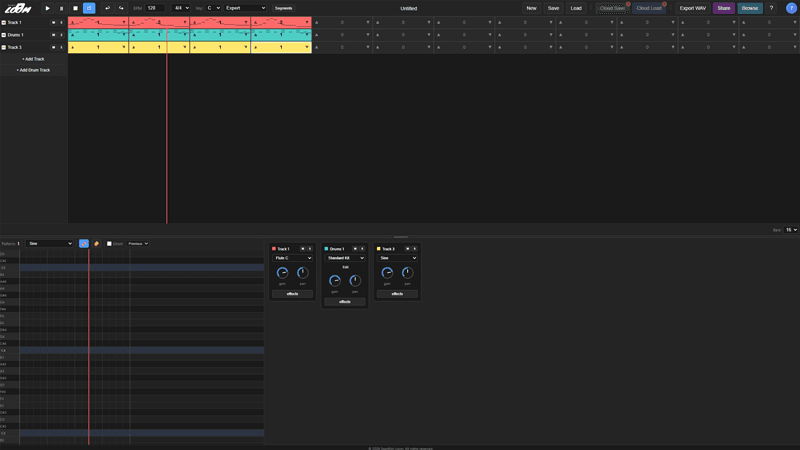Click the Cloud Save button
800x450 pixels.
(x=612, y=8)
